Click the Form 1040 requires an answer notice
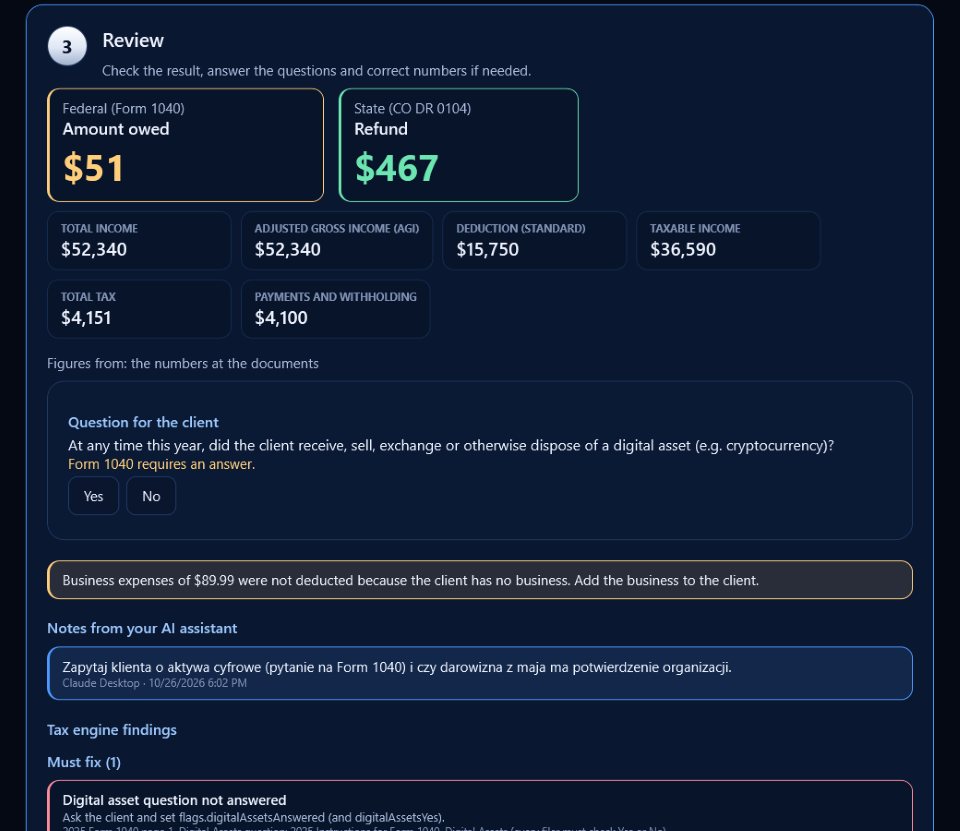 click(162, 464)
